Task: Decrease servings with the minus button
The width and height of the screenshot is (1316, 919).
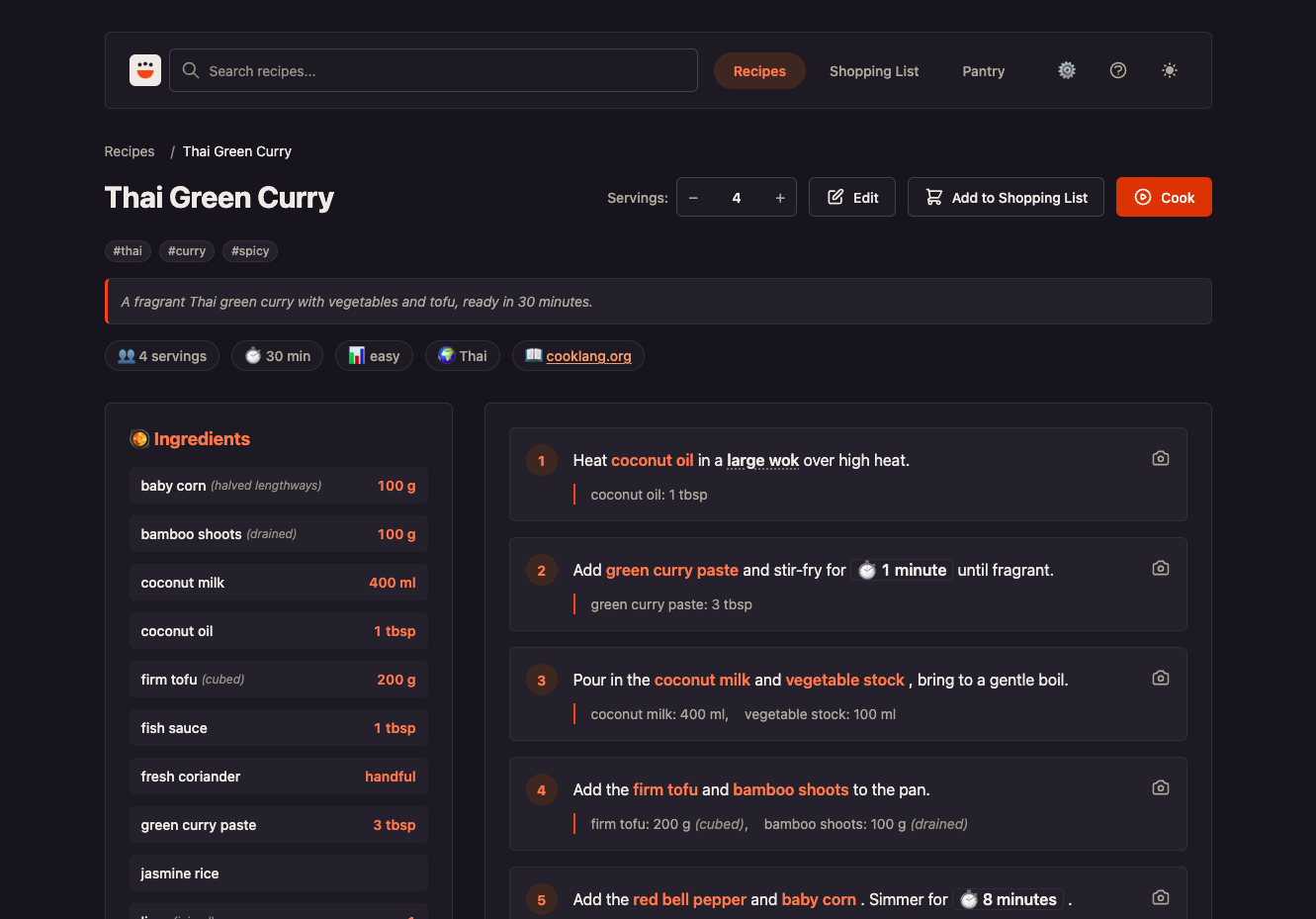Action: pos(694,198)
